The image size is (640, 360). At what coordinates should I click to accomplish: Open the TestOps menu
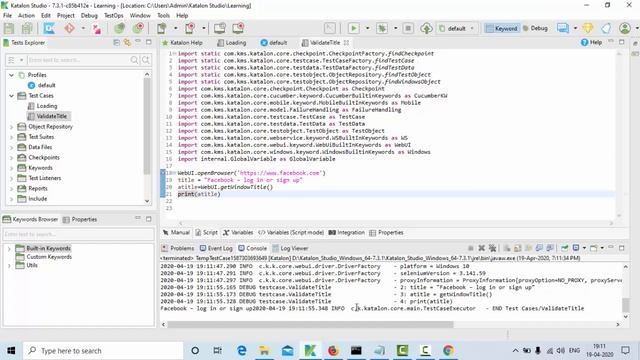[113, 16]
